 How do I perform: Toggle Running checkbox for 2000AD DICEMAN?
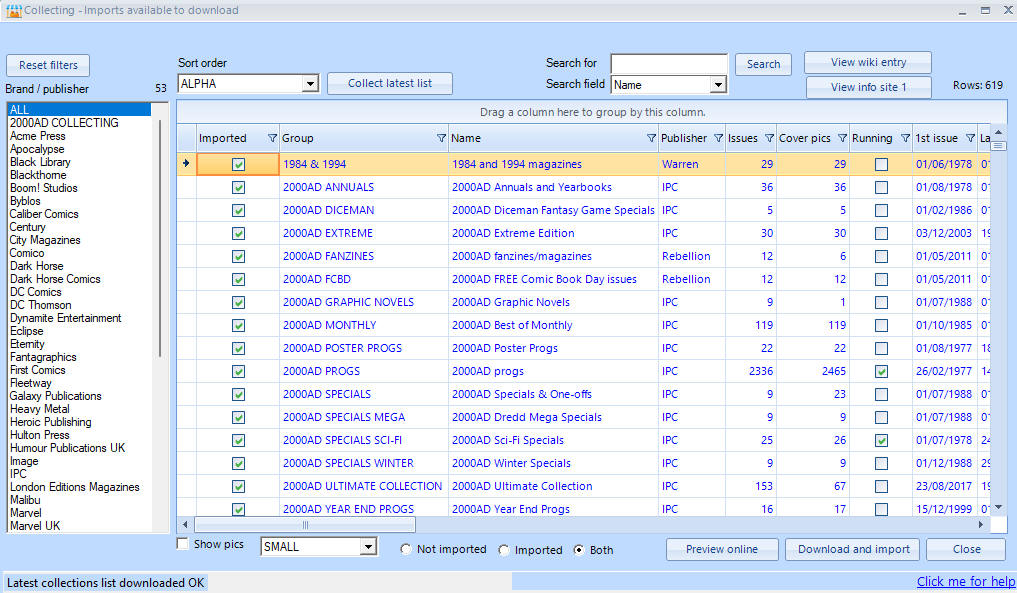881,211
